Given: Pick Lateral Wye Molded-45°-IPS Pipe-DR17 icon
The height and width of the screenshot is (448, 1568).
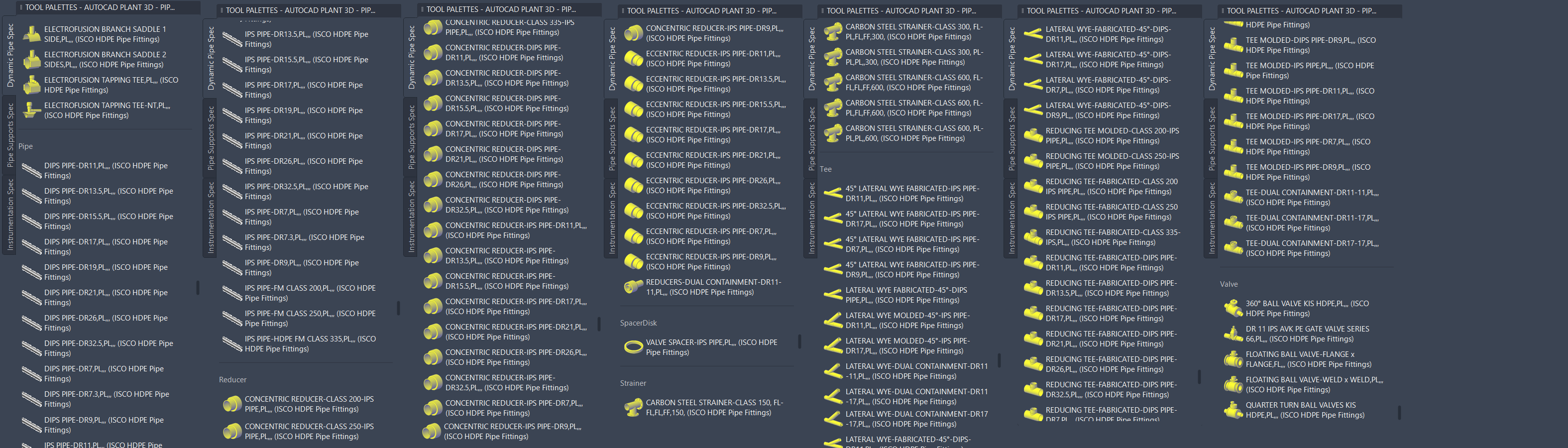Looking at the screenshot, I should (833, 346).
